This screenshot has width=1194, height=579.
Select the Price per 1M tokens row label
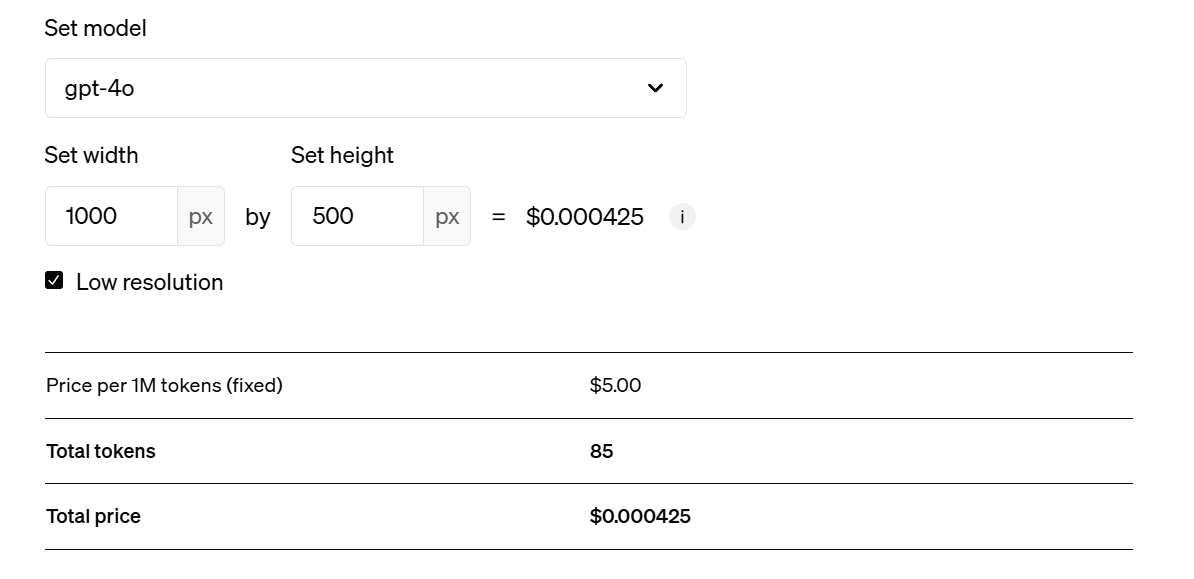164,385
